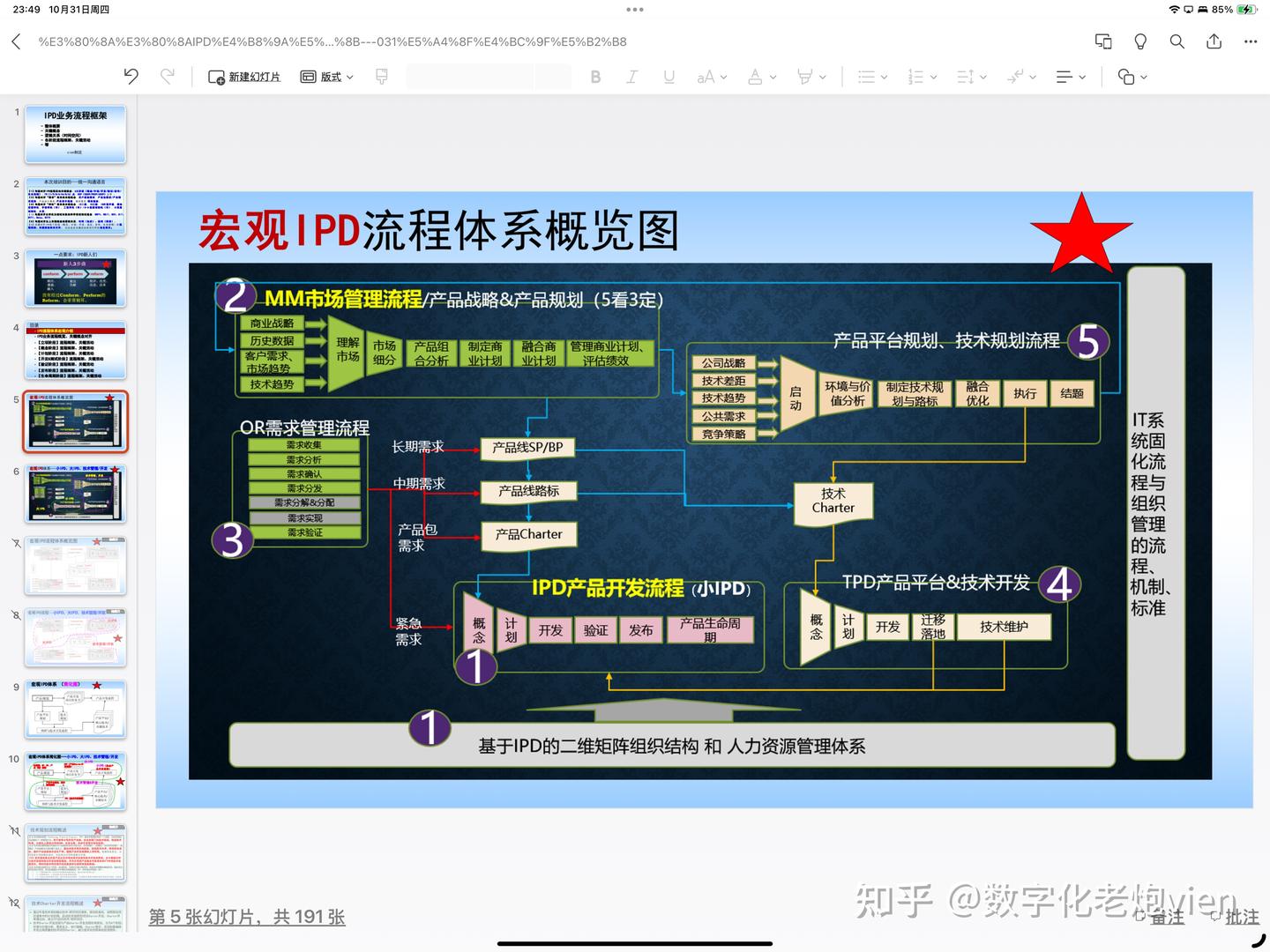The width and height of the screenshot is (1270, 952).
Task: Open 批注 comments at bottom right
Action: pos(1243,918)
